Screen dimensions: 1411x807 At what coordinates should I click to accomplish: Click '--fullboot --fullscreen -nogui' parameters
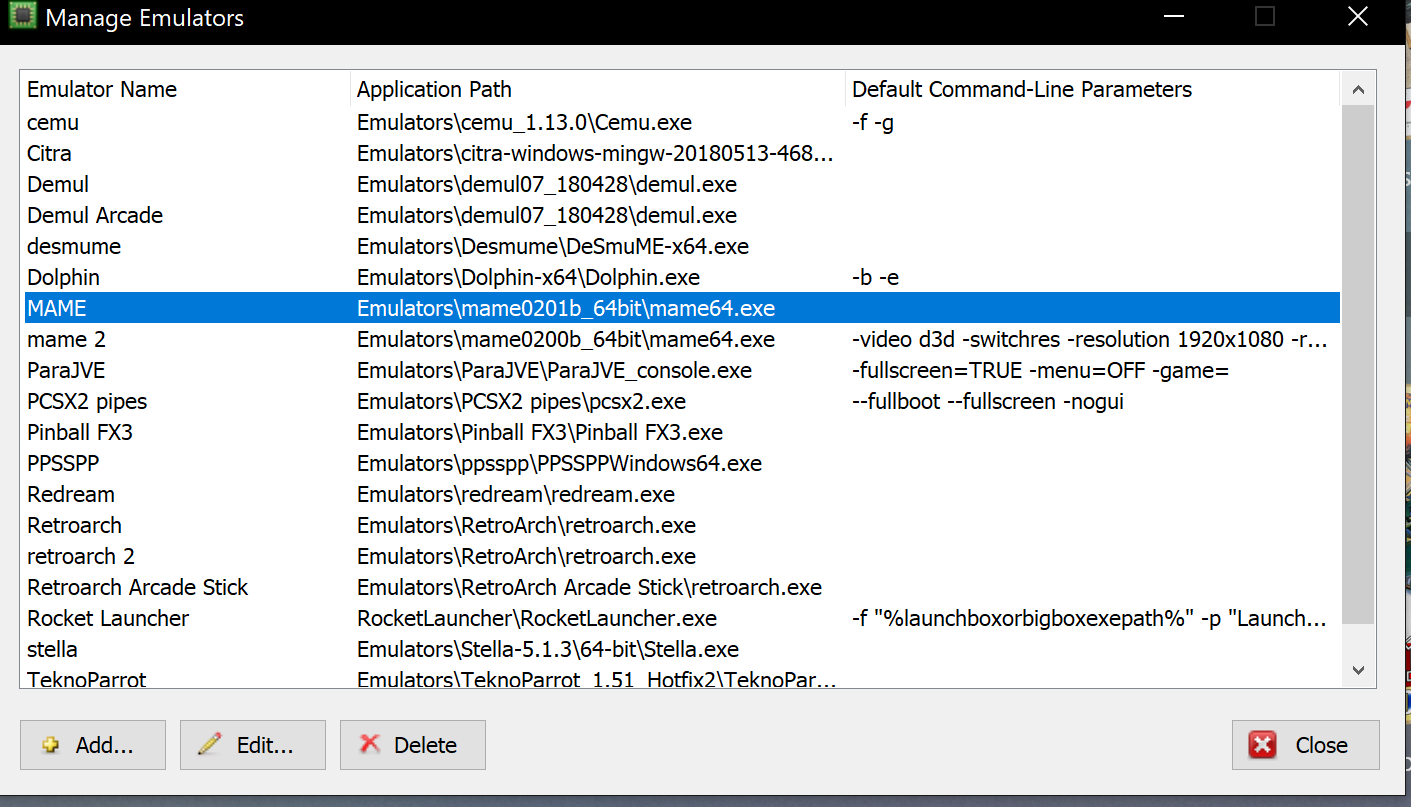coord(988,401)
